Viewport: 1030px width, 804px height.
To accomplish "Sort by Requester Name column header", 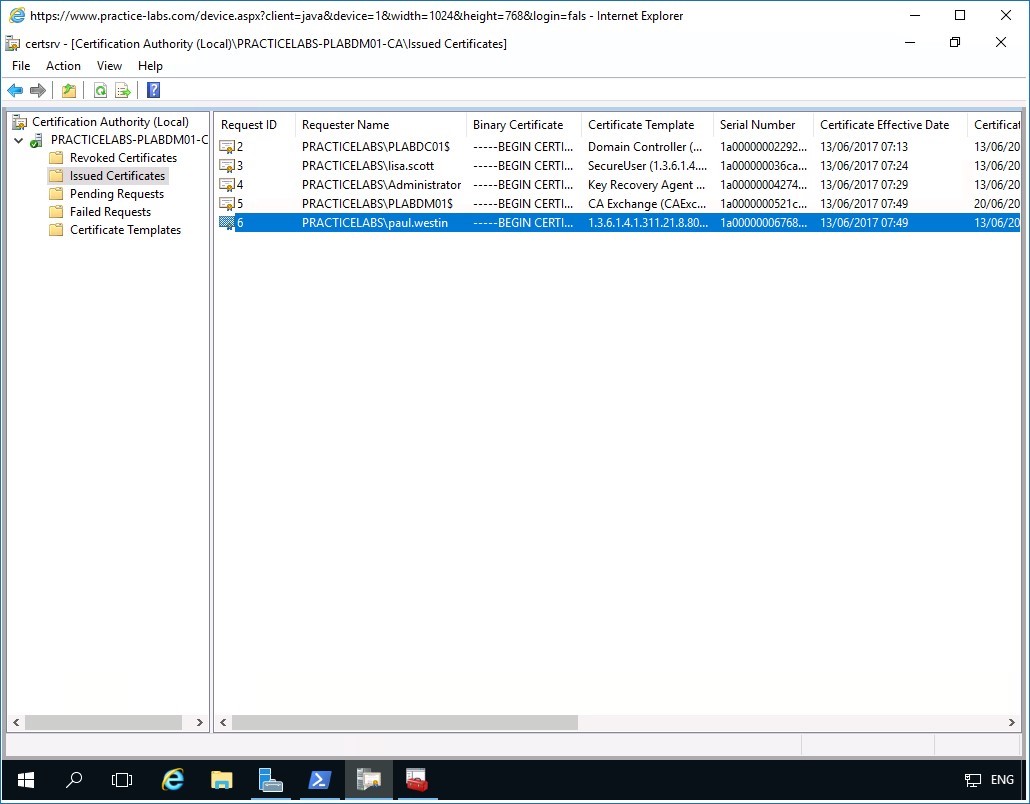I will click(x=381, y=125).
